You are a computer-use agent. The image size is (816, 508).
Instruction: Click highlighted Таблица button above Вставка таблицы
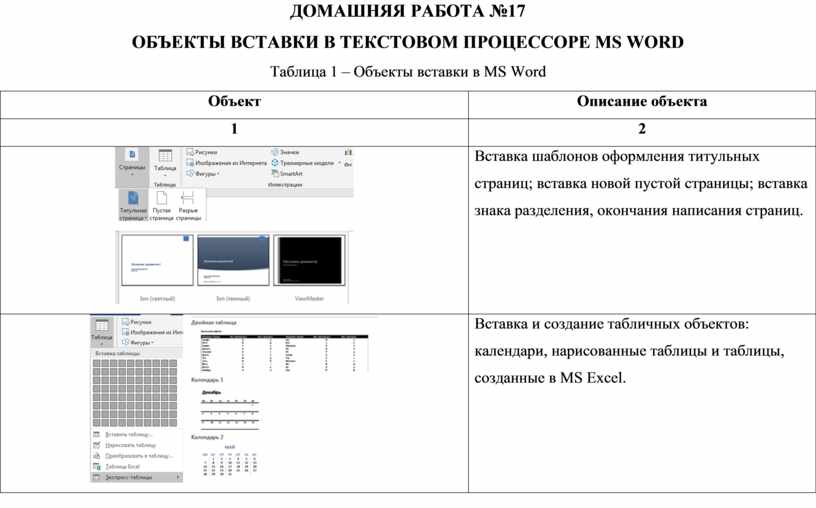[x=101, y=332]
